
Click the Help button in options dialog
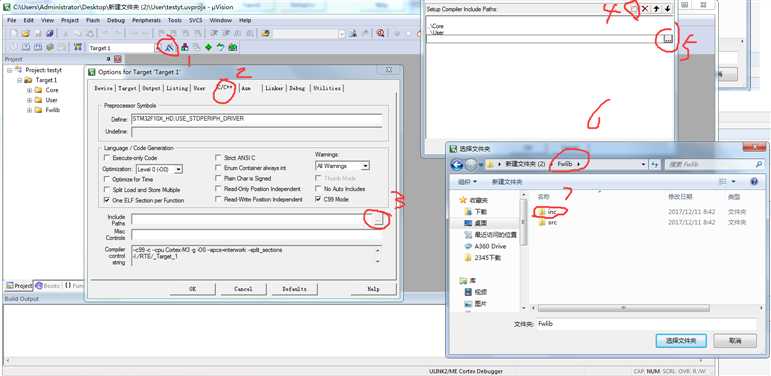pos(373,289)
